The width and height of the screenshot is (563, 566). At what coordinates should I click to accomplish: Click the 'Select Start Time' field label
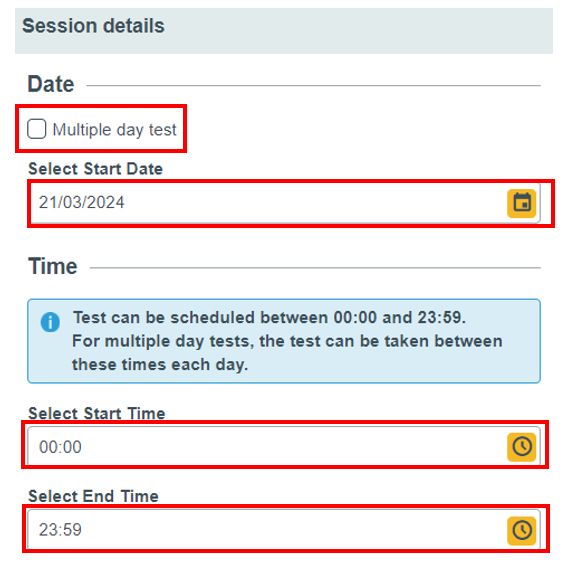coord(97,413)
